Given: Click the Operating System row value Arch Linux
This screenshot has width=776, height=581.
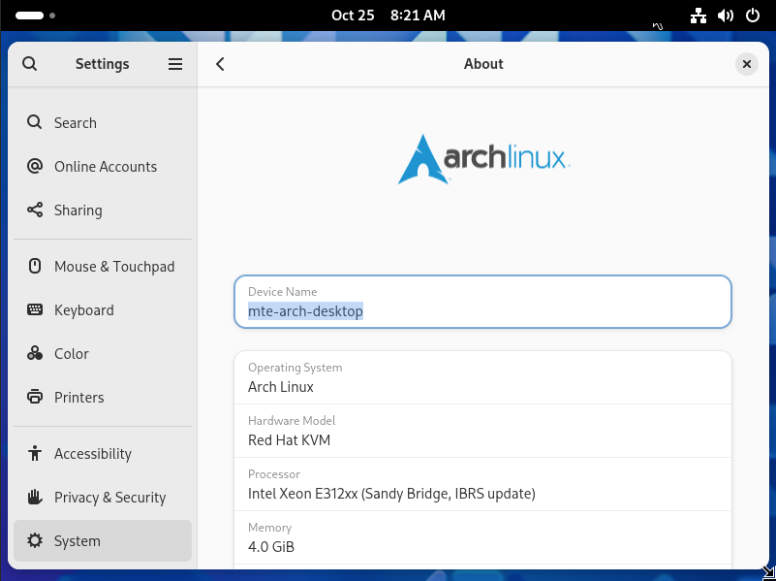Looking at the screenshot, I should tap(281, 387).
